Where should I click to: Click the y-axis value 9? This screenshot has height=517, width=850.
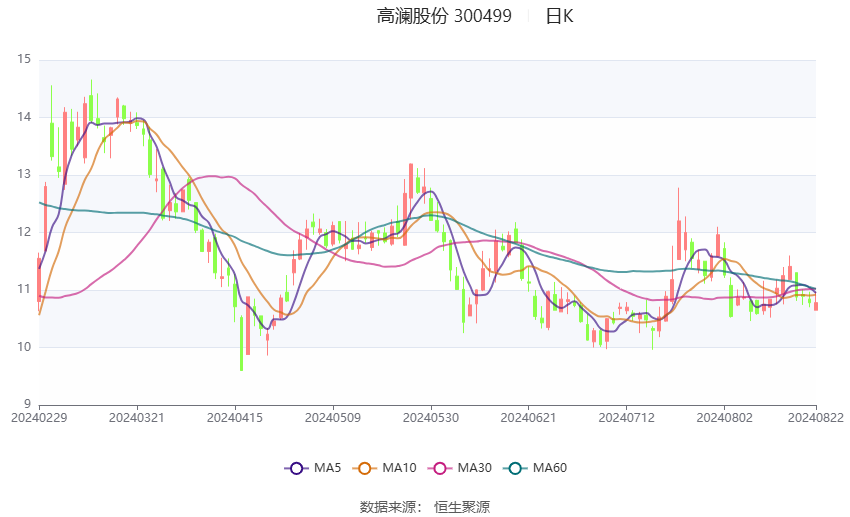click(27, 404)
